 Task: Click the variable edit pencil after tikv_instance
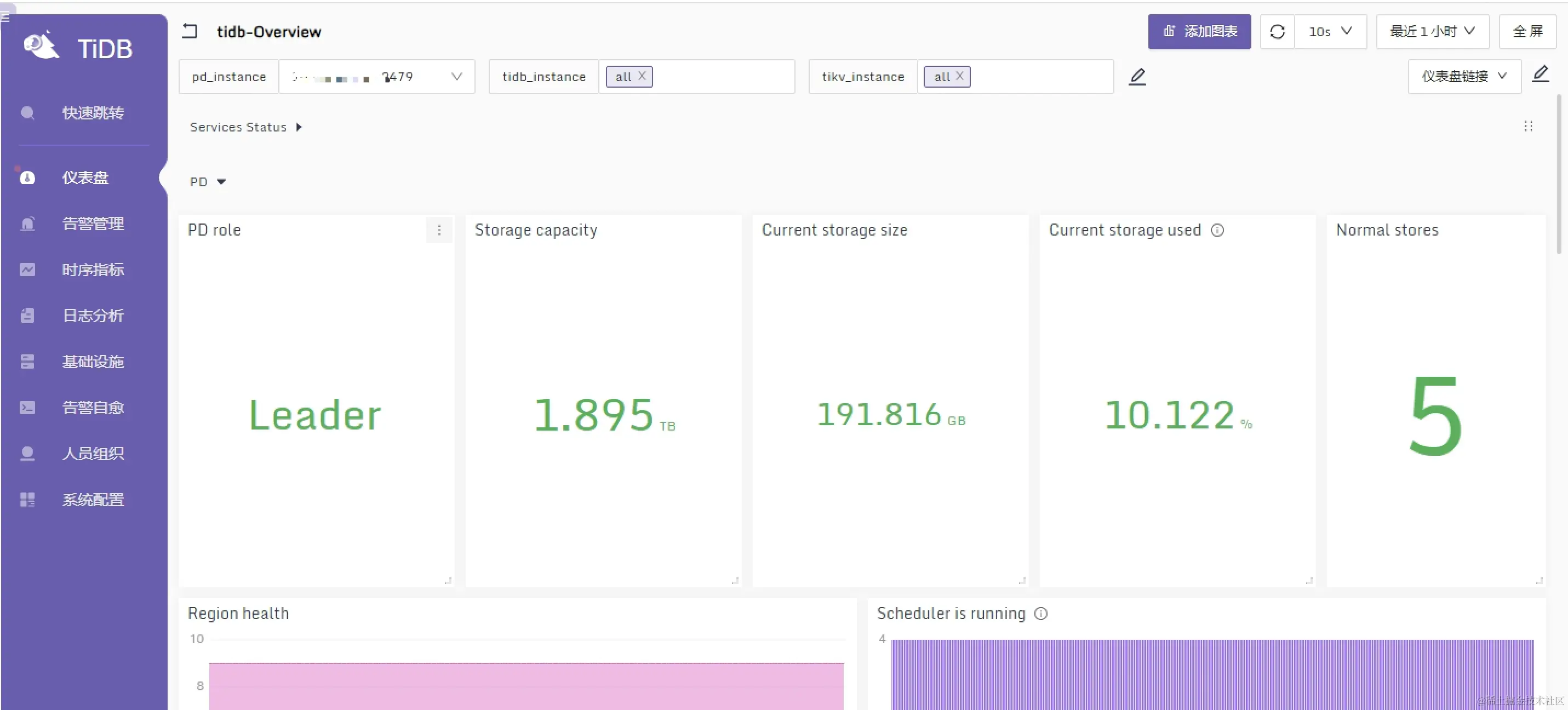(1137, 77)
